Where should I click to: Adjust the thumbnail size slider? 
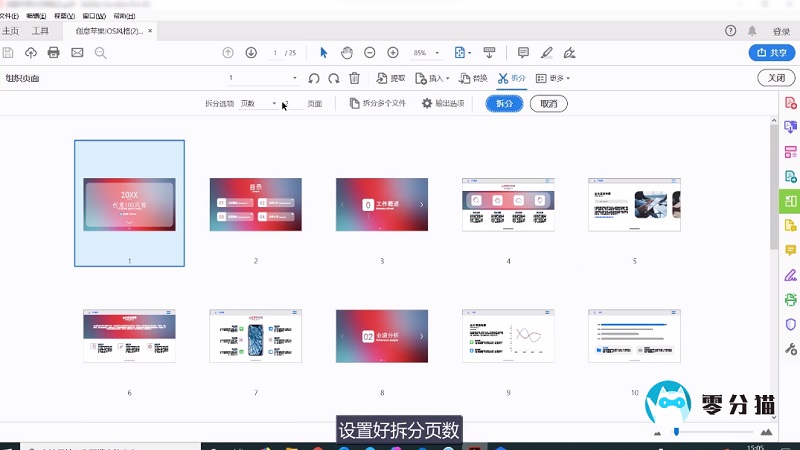(x=678, y=432)
